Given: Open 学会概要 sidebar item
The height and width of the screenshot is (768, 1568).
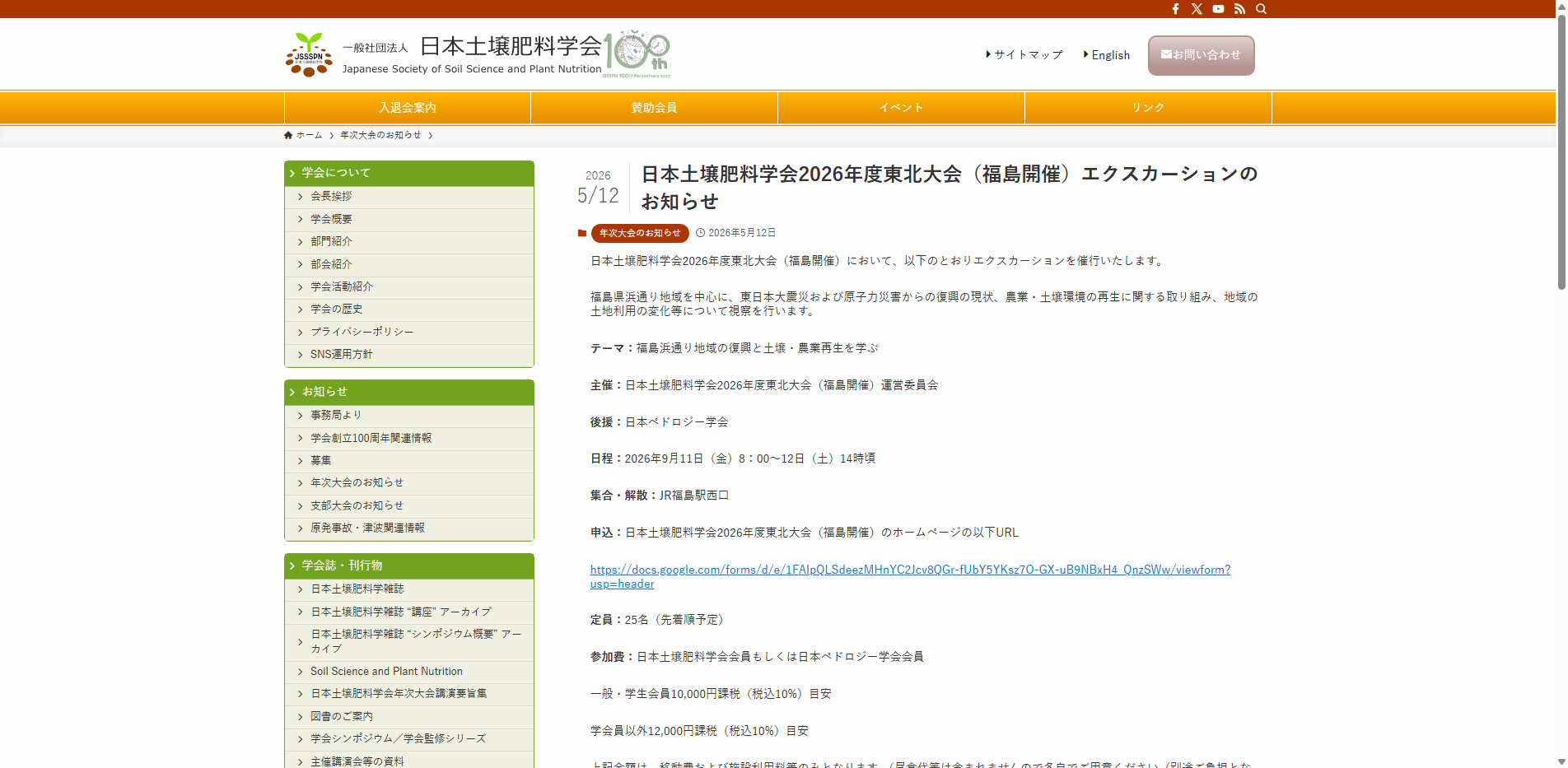Looking at the screenshot, I should [x=409, y=219].
